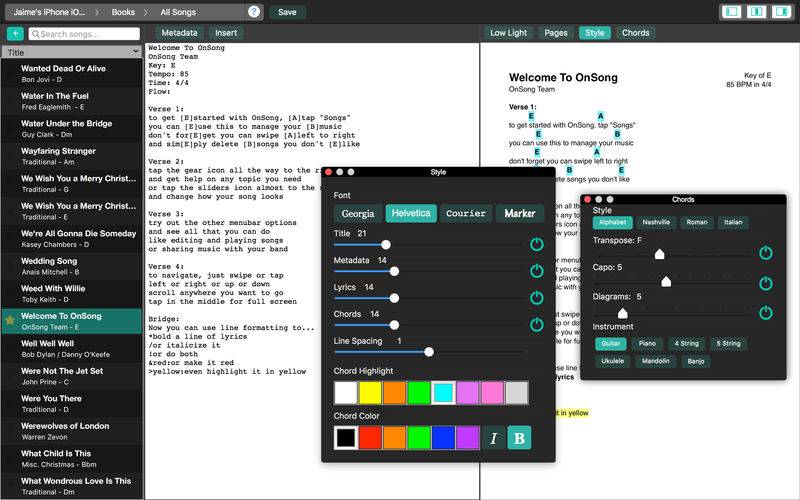The height and width of the screenshot is (500, 800).
Task: Select song Wedding Song
Action: click(x=72, y=266)
